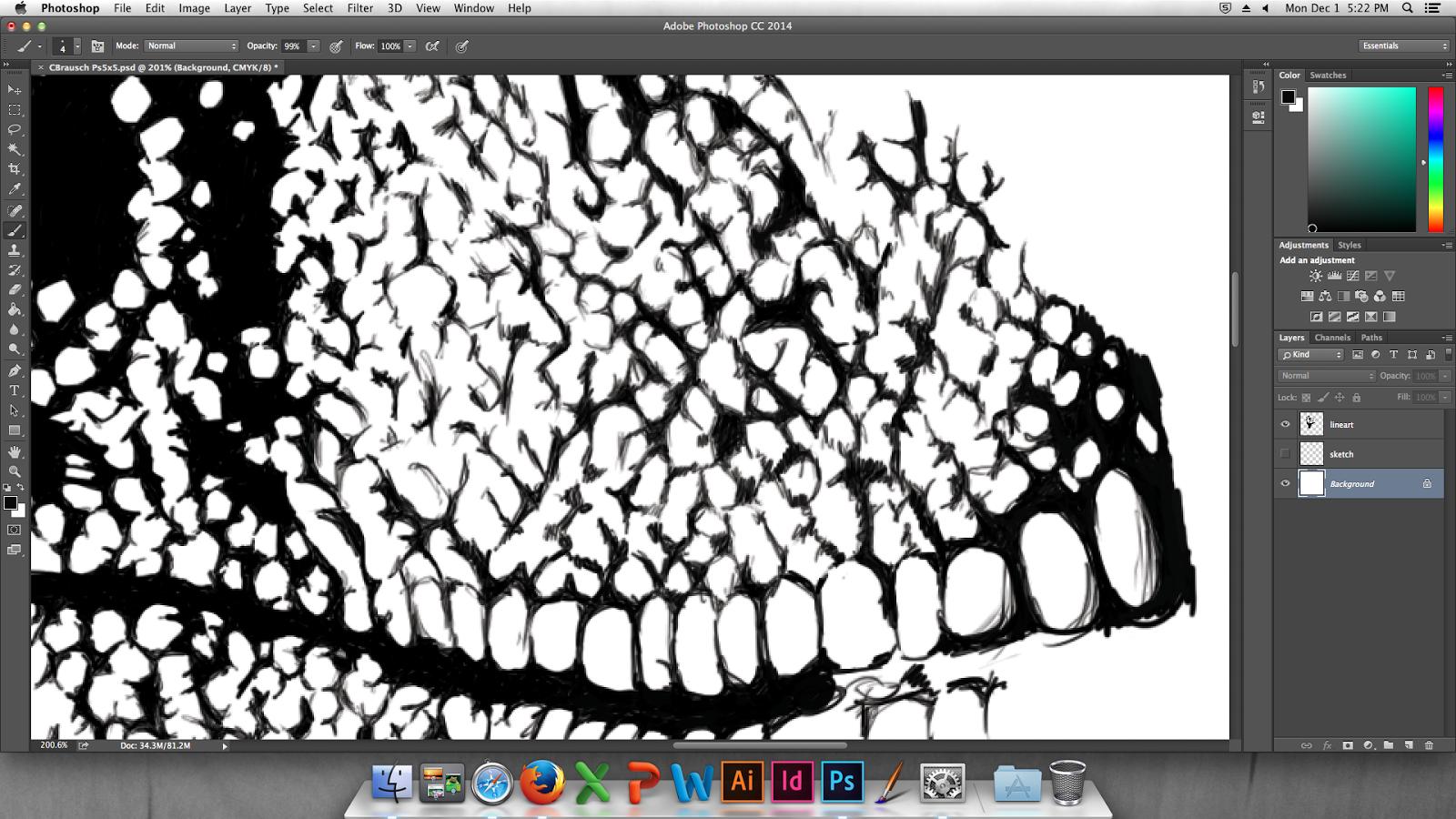Image resolution: width=1456 pixels, height=819 pixels.
Task: Hide the Background layer
Action: 1285,483
